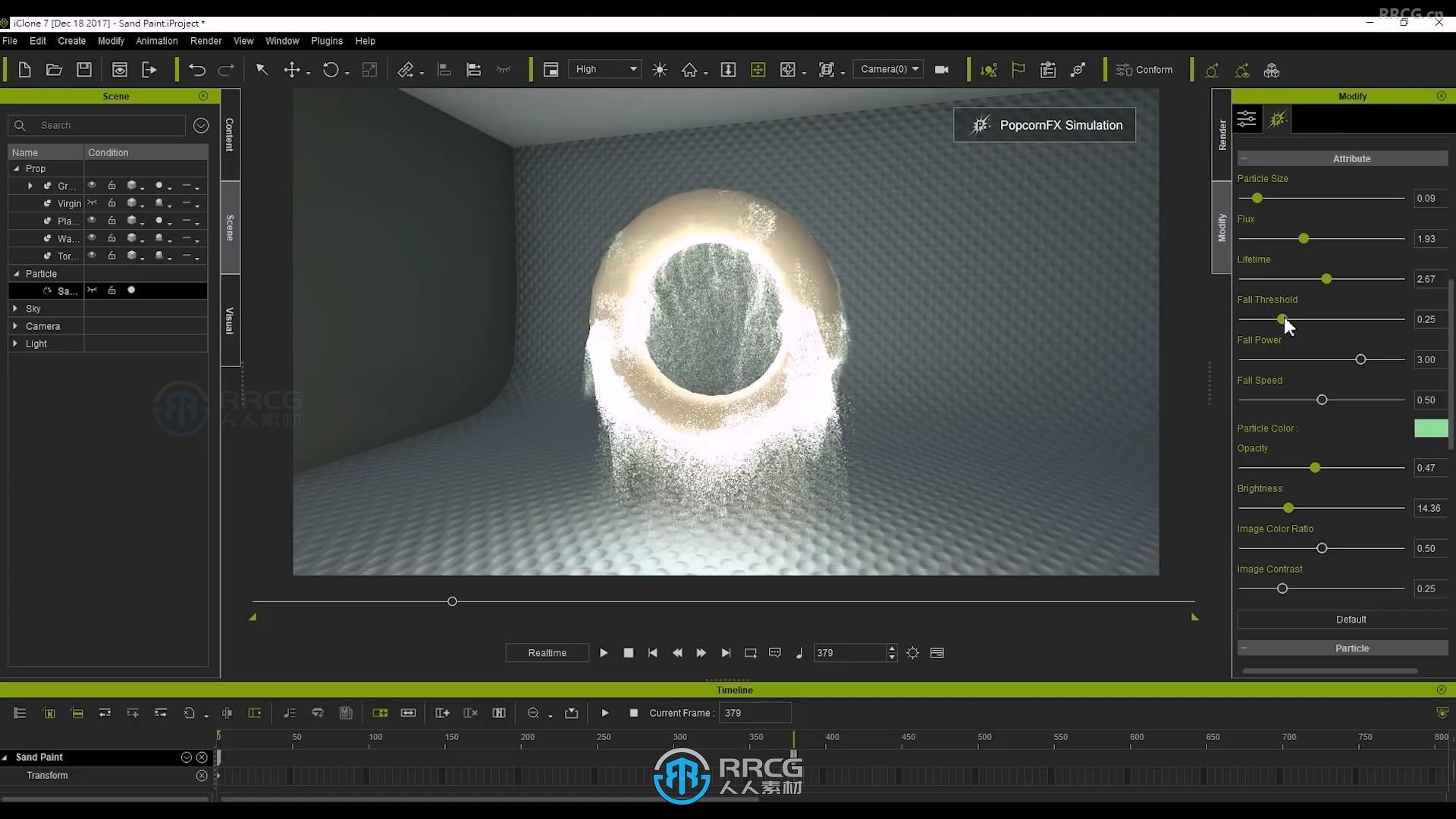Collapse the Prop tree group
This screenshot has width=1456, height=819.
point(16,168)
